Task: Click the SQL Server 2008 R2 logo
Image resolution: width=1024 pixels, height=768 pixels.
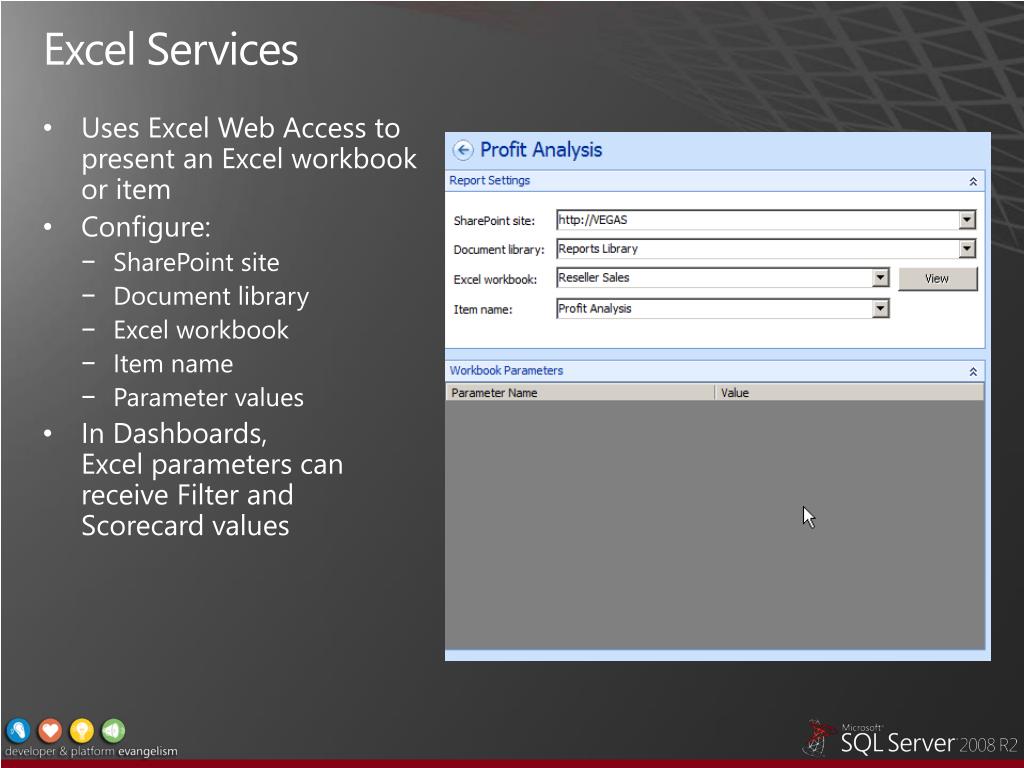Action: 910,739
